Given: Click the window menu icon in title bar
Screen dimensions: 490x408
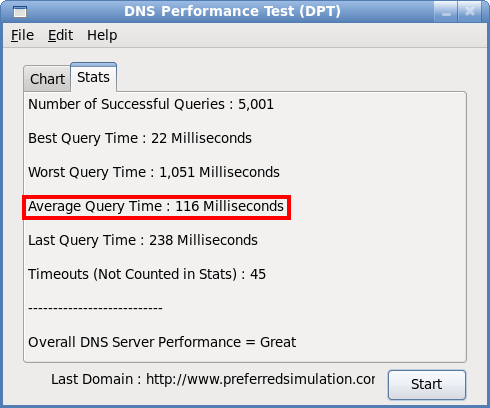Looking at the screenshot, I should tap(20, 12).
